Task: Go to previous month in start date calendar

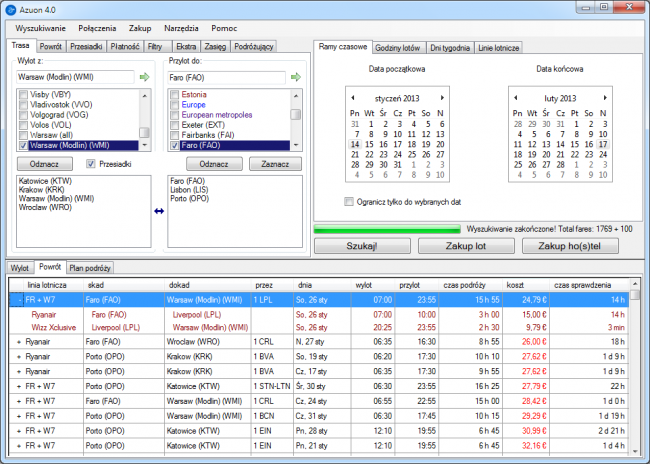Action: [x=351, y=98]
